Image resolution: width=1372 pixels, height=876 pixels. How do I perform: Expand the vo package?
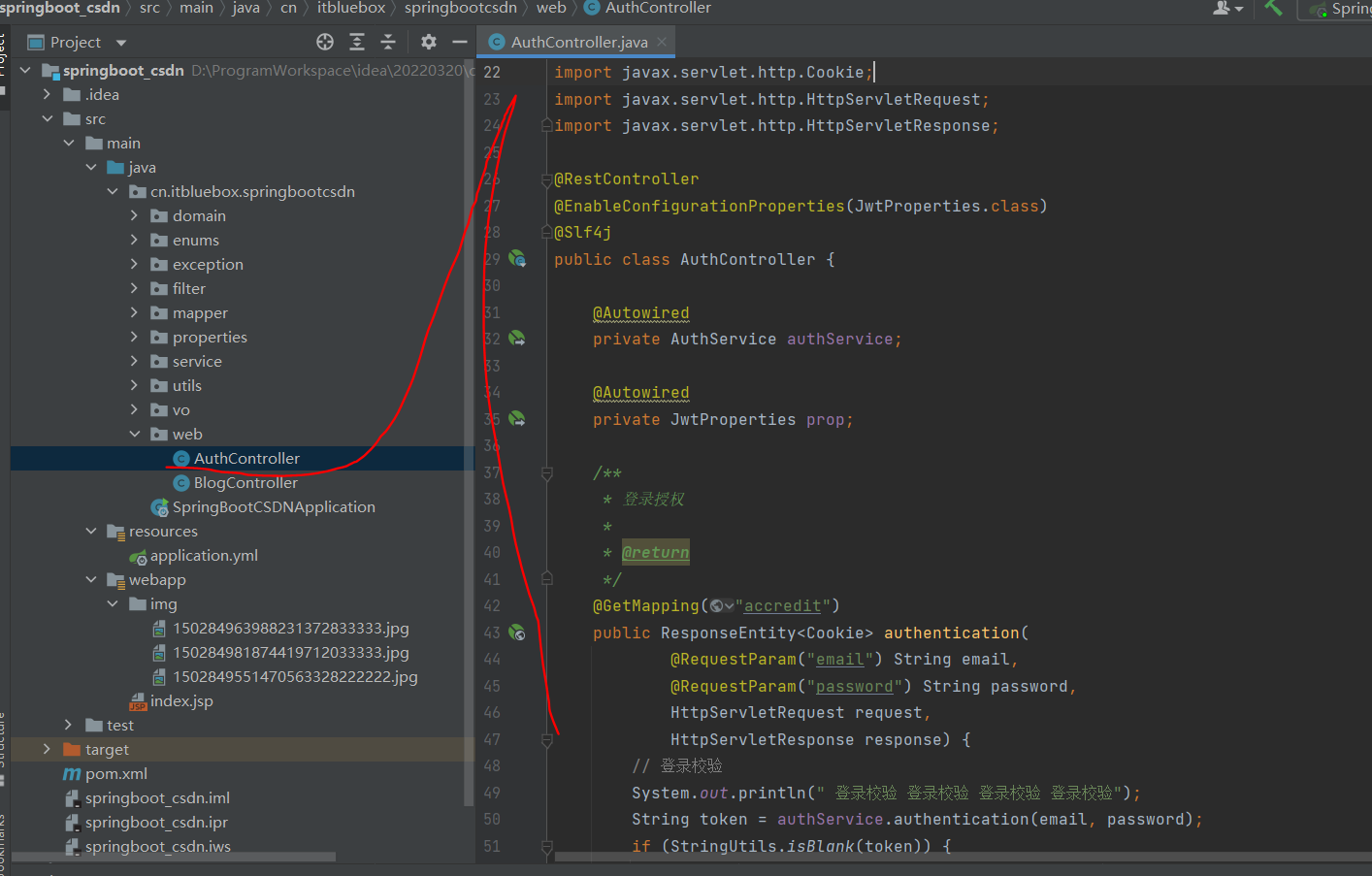pos(134,409)
